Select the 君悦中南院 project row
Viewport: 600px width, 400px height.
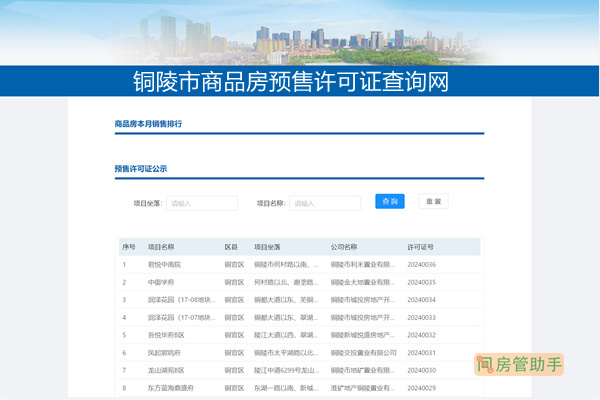[x=165, y=264]
